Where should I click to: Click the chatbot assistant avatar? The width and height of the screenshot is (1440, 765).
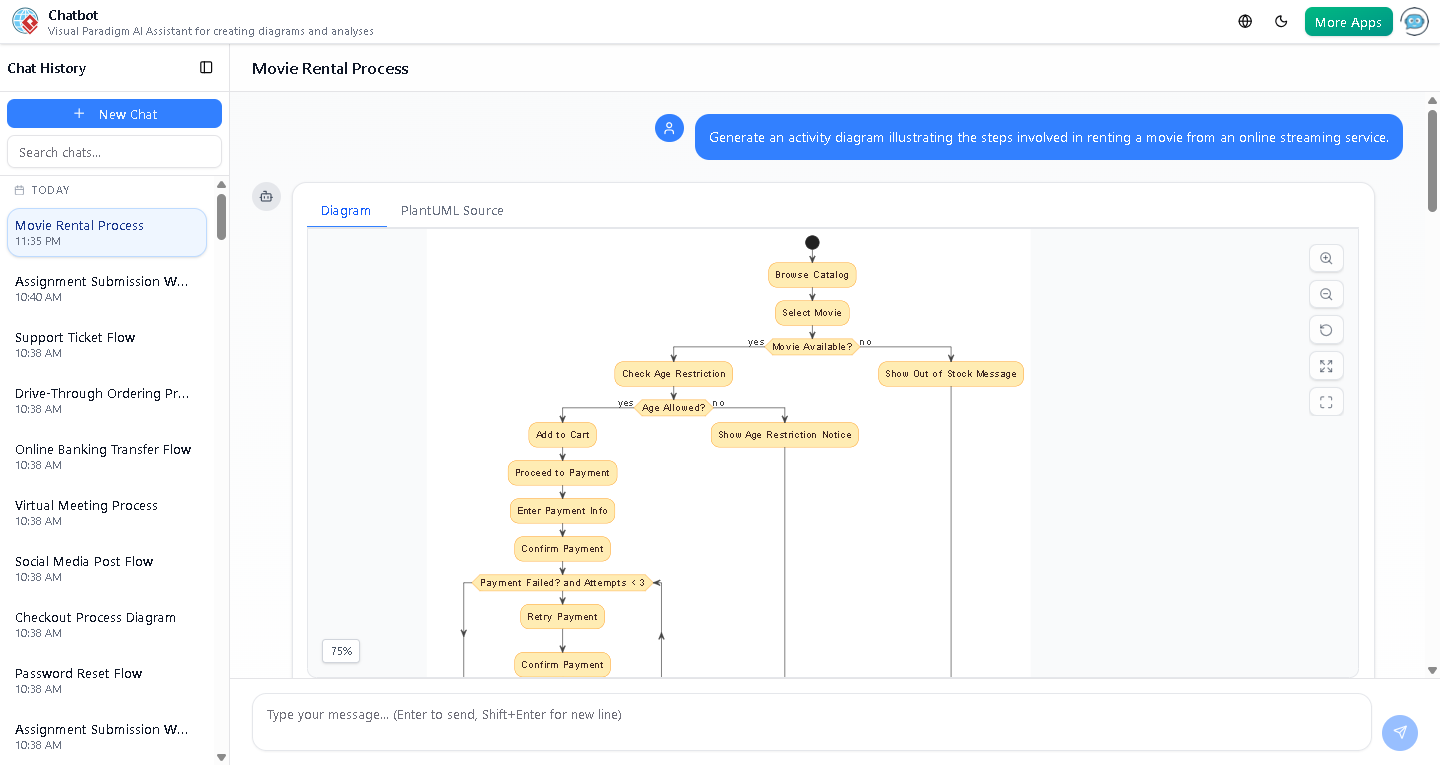point(1415,21)
